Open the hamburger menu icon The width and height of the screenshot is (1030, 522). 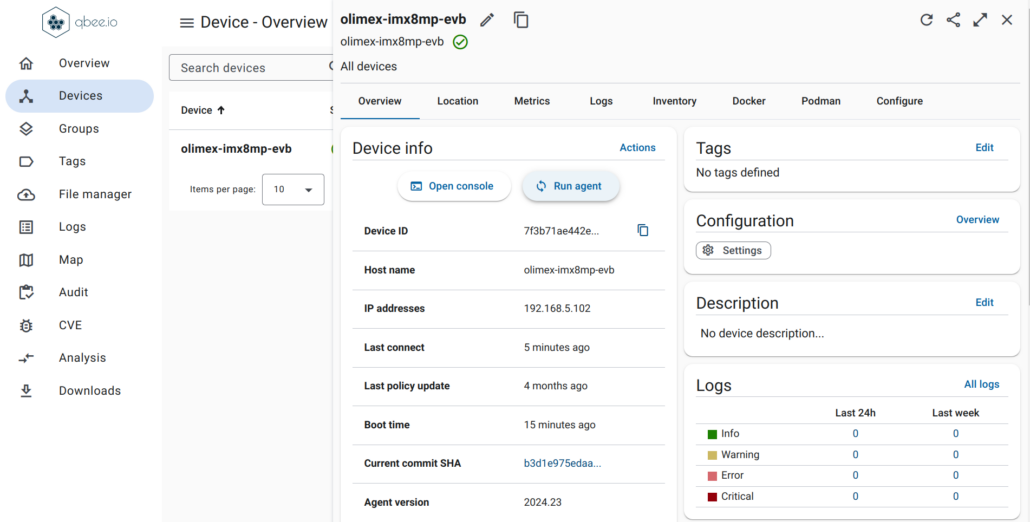coord(187,23)
